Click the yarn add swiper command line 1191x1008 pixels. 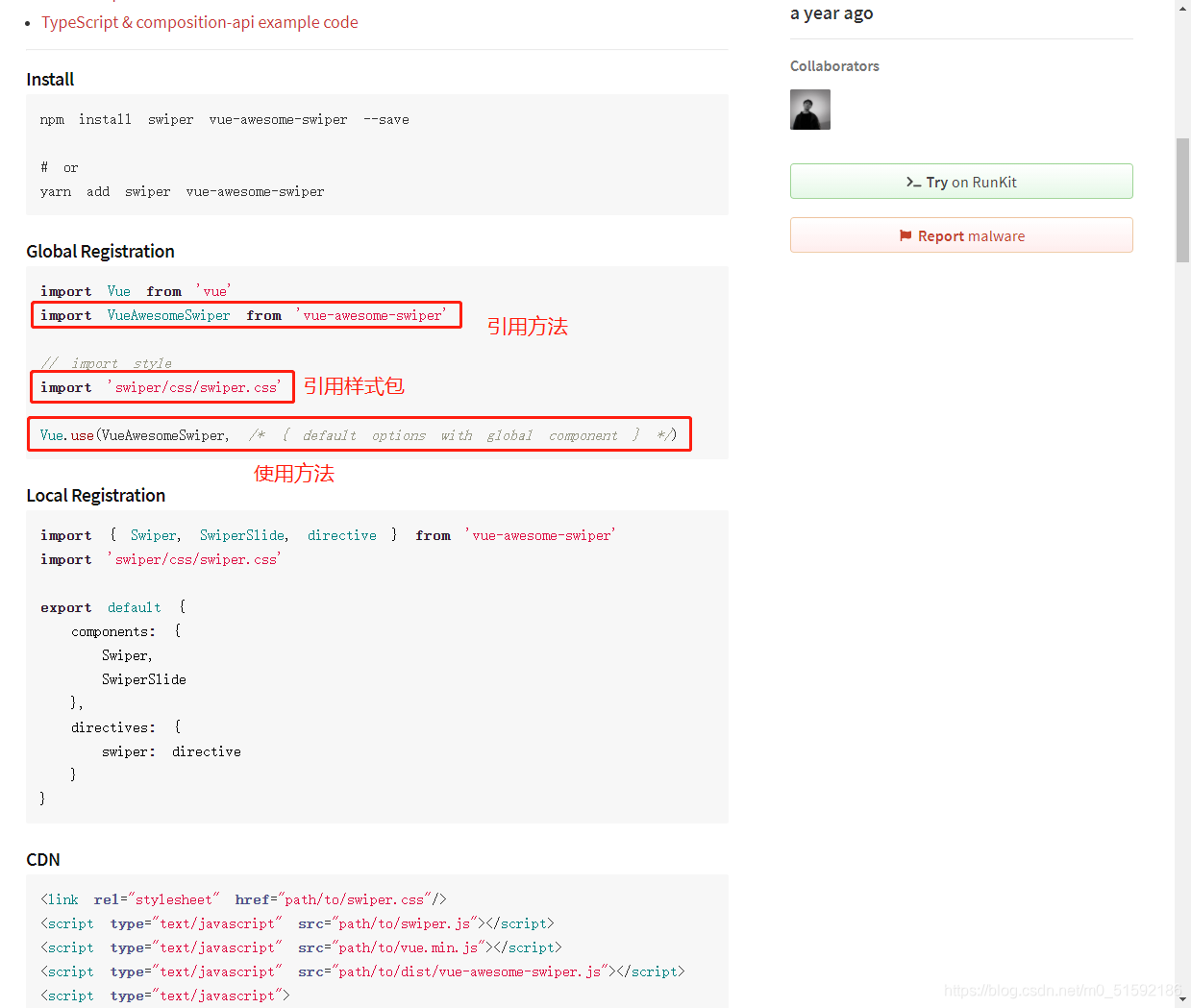[x=182, y=192]
